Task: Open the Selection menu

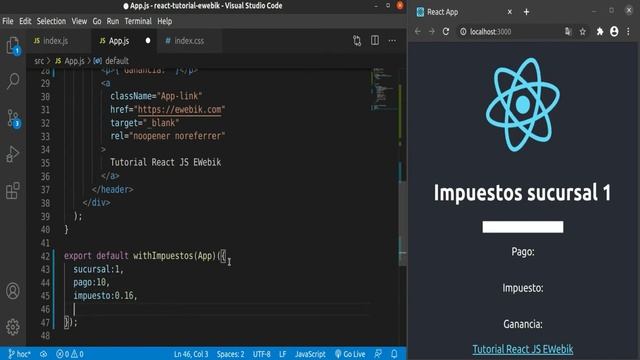Action: tap(51, 21)
